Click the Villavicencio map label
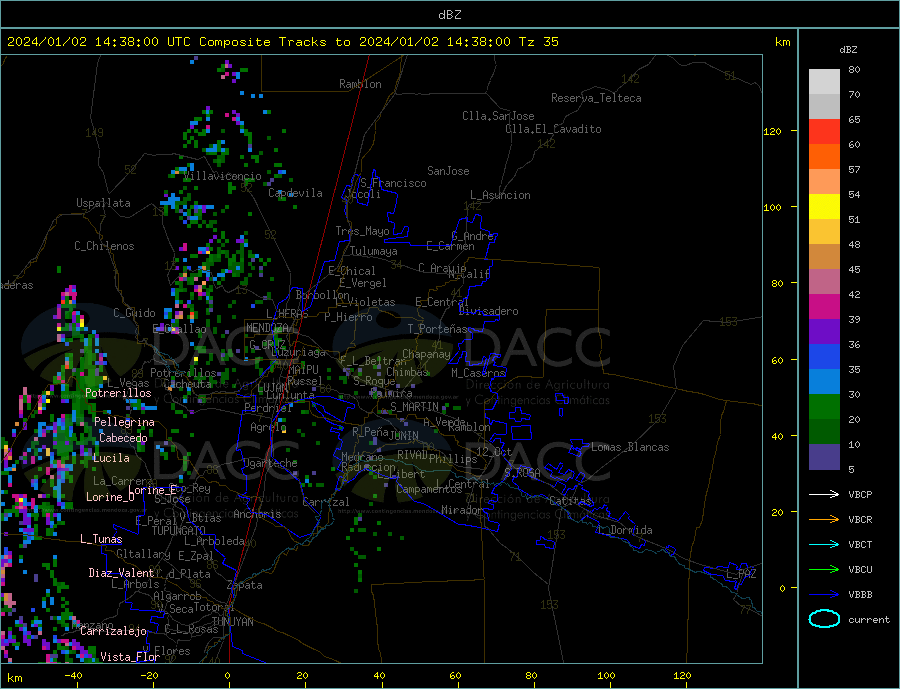This screenshot has height=689, width=900. (x=223, y=176)
